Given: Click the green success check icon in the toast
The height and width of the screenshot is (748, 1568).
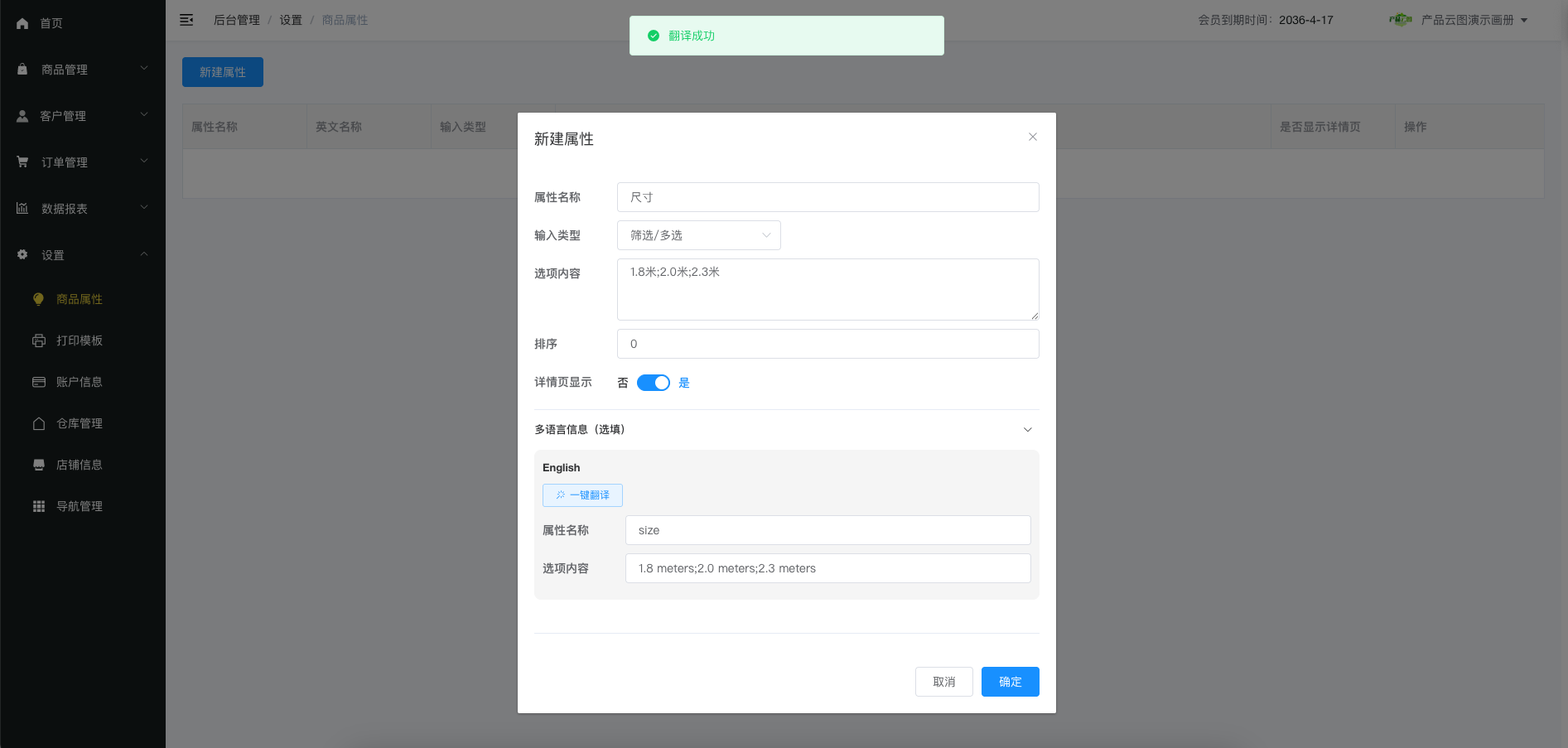Looking at the screenshot, I should tap(654, 36).
